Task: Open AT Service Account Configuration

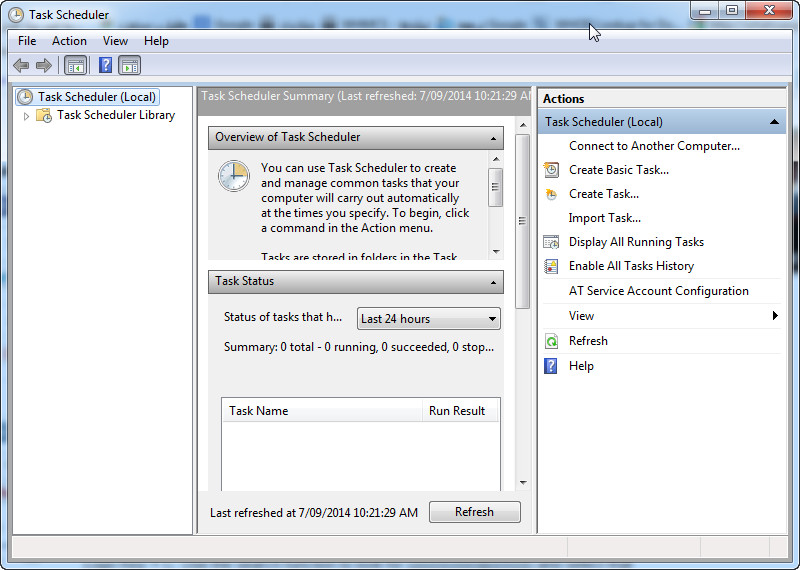Action: pyautogui.click(x=659, y=291)
